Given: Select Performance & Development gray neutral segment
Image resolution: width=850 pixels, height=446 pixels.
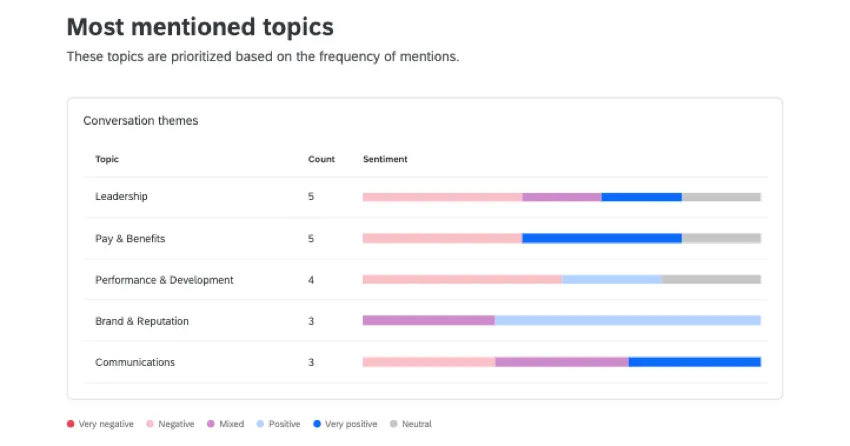Looking at the screenshot, I should click(711, 280).
